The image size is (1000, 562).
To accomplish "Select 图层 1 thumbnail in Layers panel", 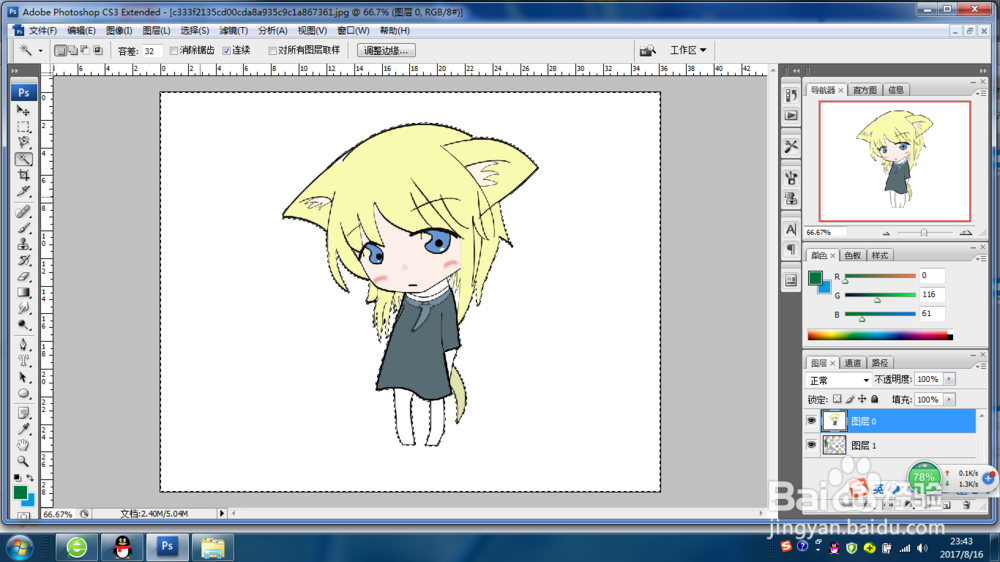I will (x=834, y=445).
